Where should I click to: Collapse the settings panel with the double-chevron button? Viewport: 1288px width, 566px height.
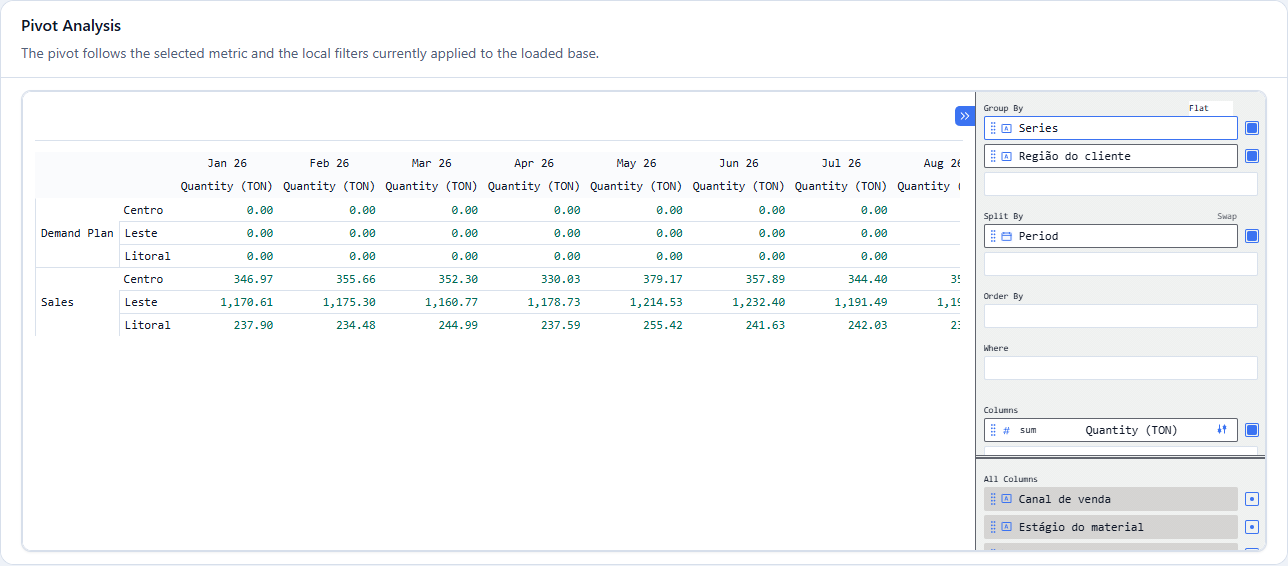[x=964, y=116]
